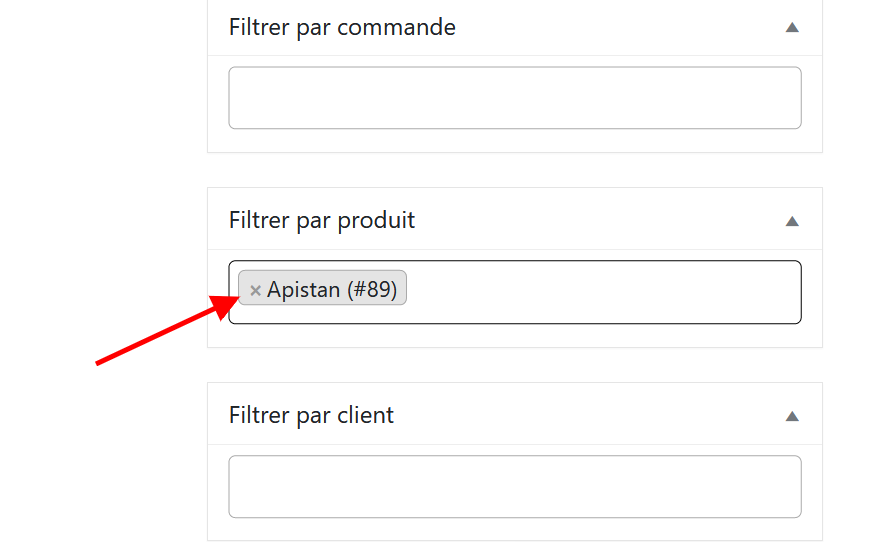This screenshot has width=888, height=542.
Task: Click the word "commande" in the first panel title
Action: pos(396,28)
